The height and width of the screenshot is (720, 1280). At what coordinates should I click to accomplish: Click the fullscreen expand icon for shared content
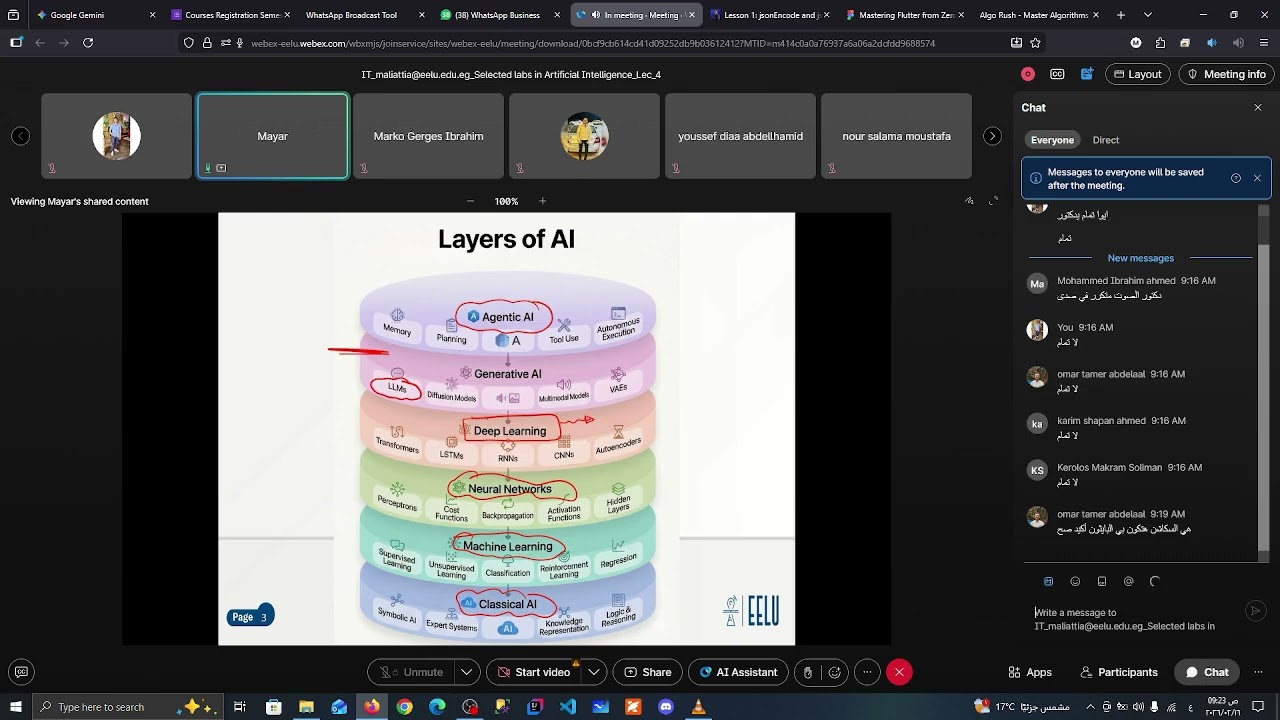point(993,201)
